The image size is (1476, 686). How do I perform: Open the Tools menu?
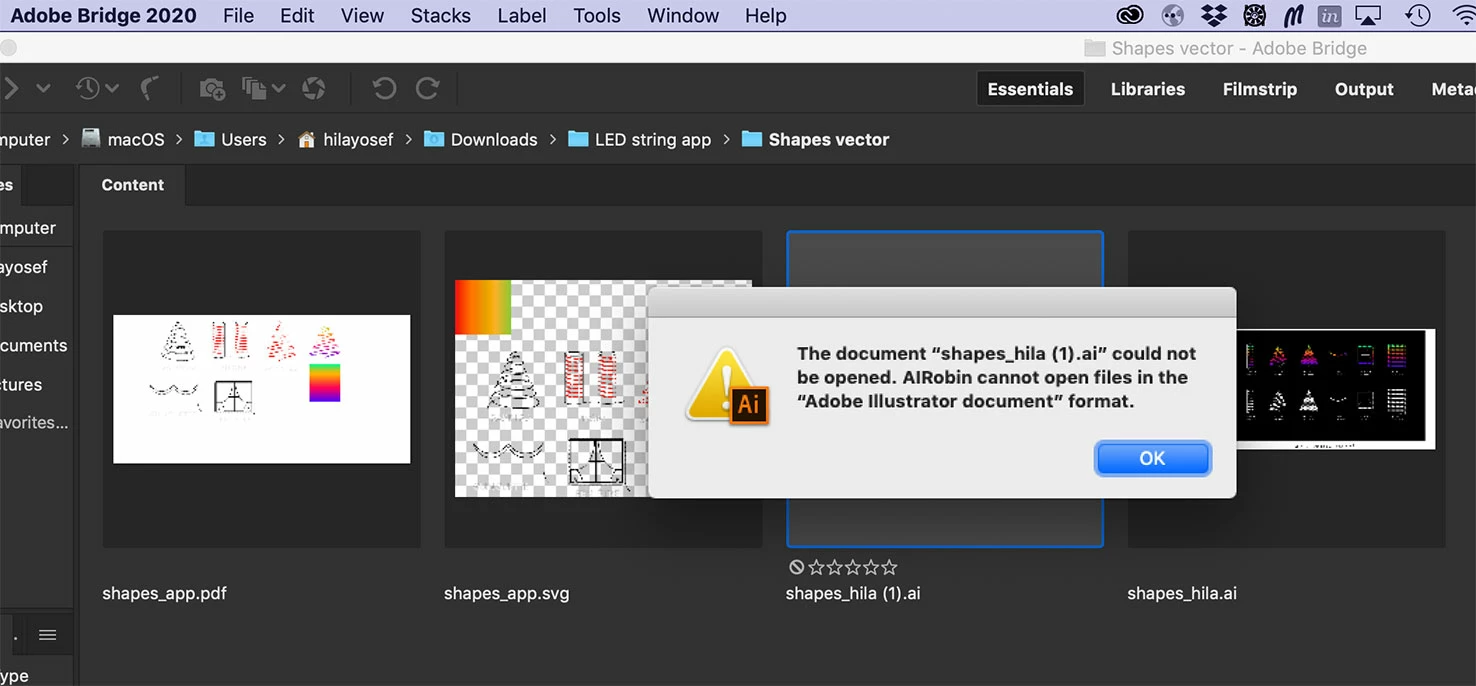(x=597, y=16)
